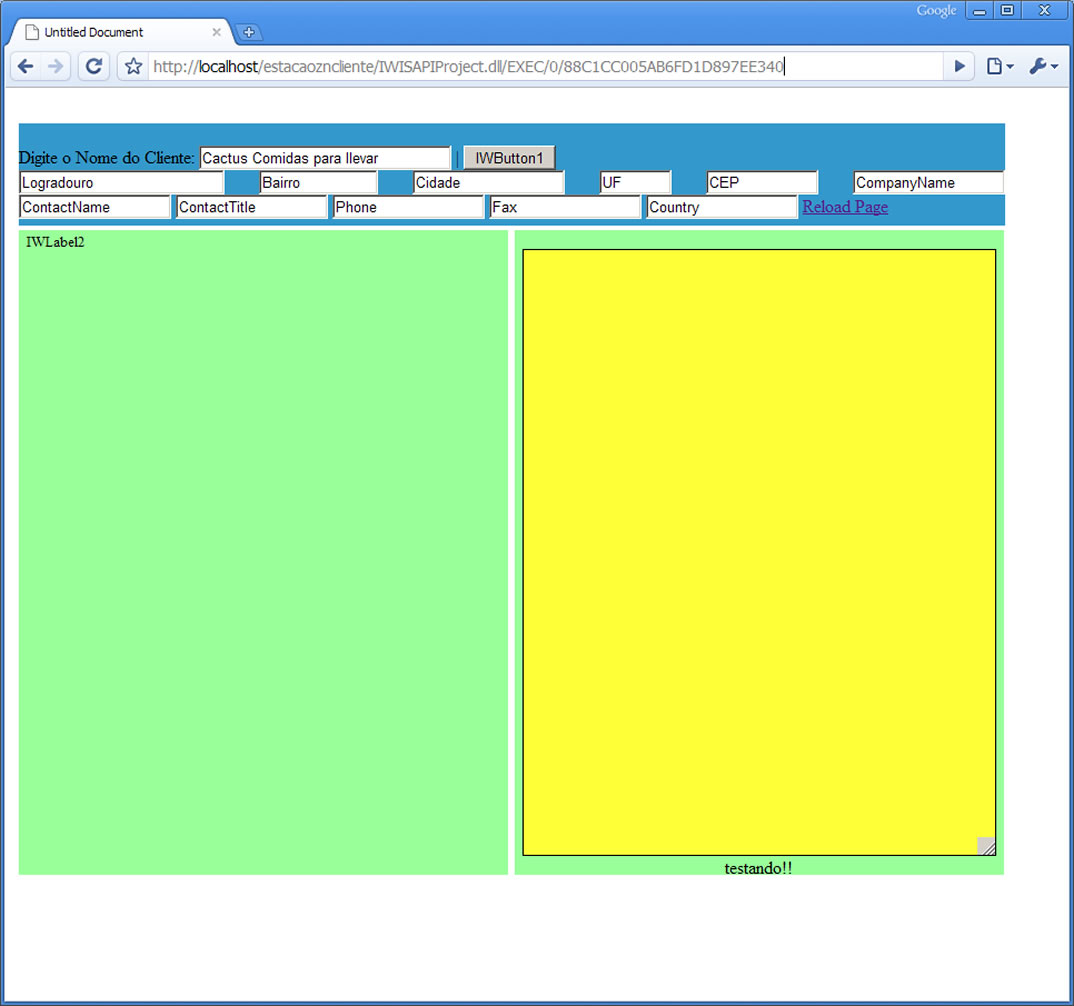Click the IWLabel2 label text
Viewport: 1074px width, 1006px height.
click(55, 242)
